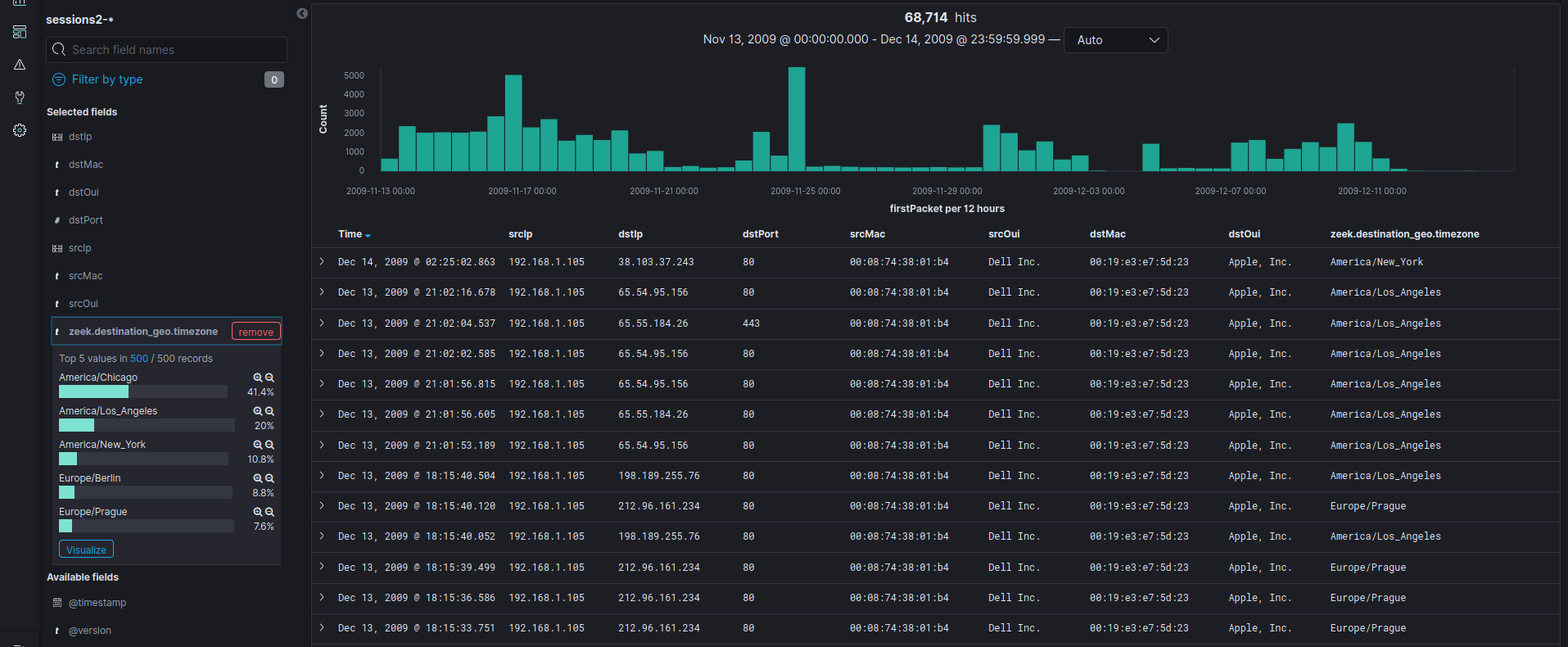Open the Auto interval dropdown
Viewport: 1568px width, 647px height.
tap(1115, 40)
